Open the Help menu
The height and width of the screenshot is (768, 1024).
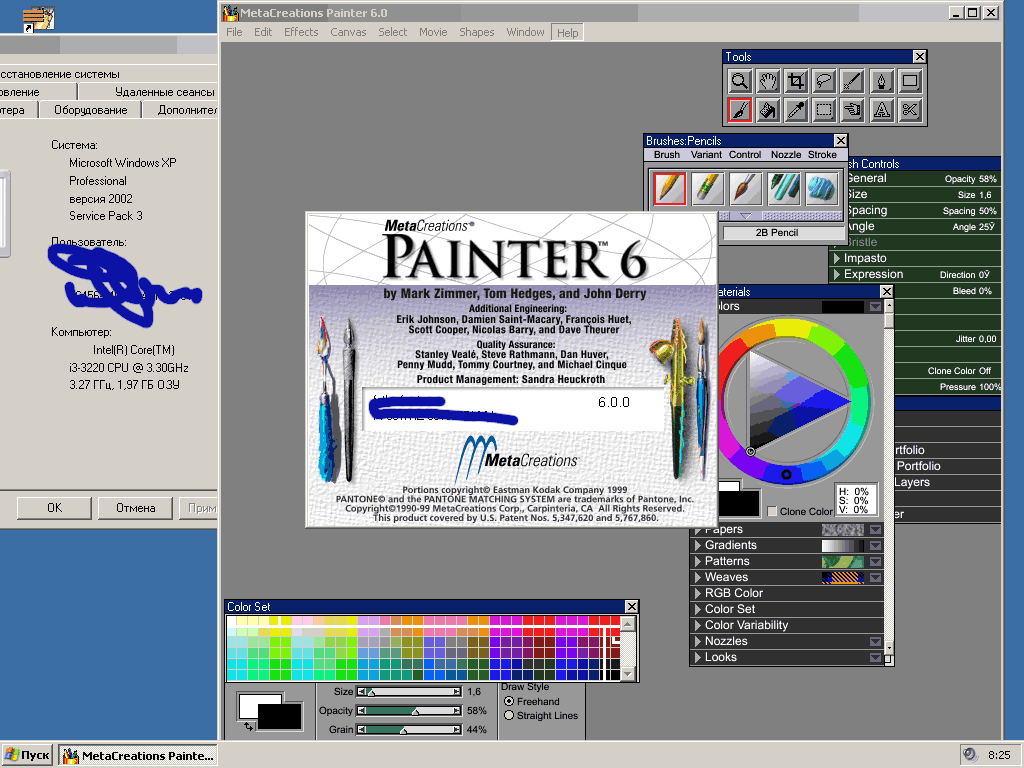click(x=567, y=33)
